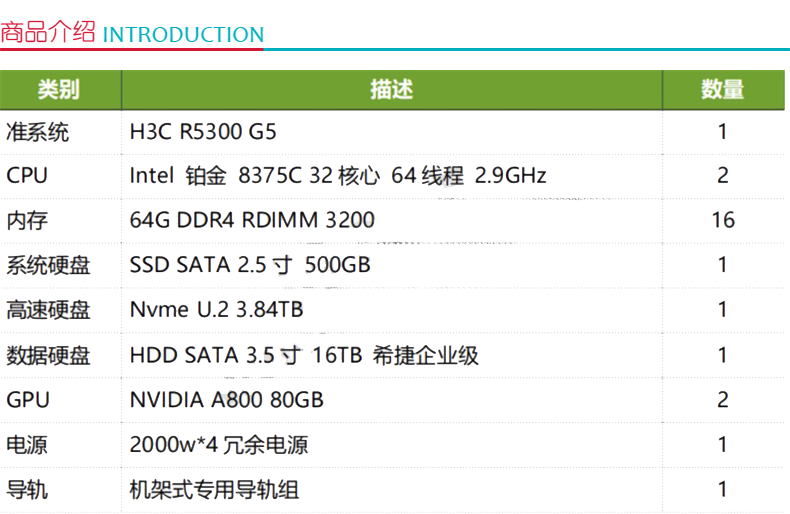Image resolution: width=790 pixels, height=514 pixels.
Task: Click the memory quantity value 16
Action: pos(723,220)
